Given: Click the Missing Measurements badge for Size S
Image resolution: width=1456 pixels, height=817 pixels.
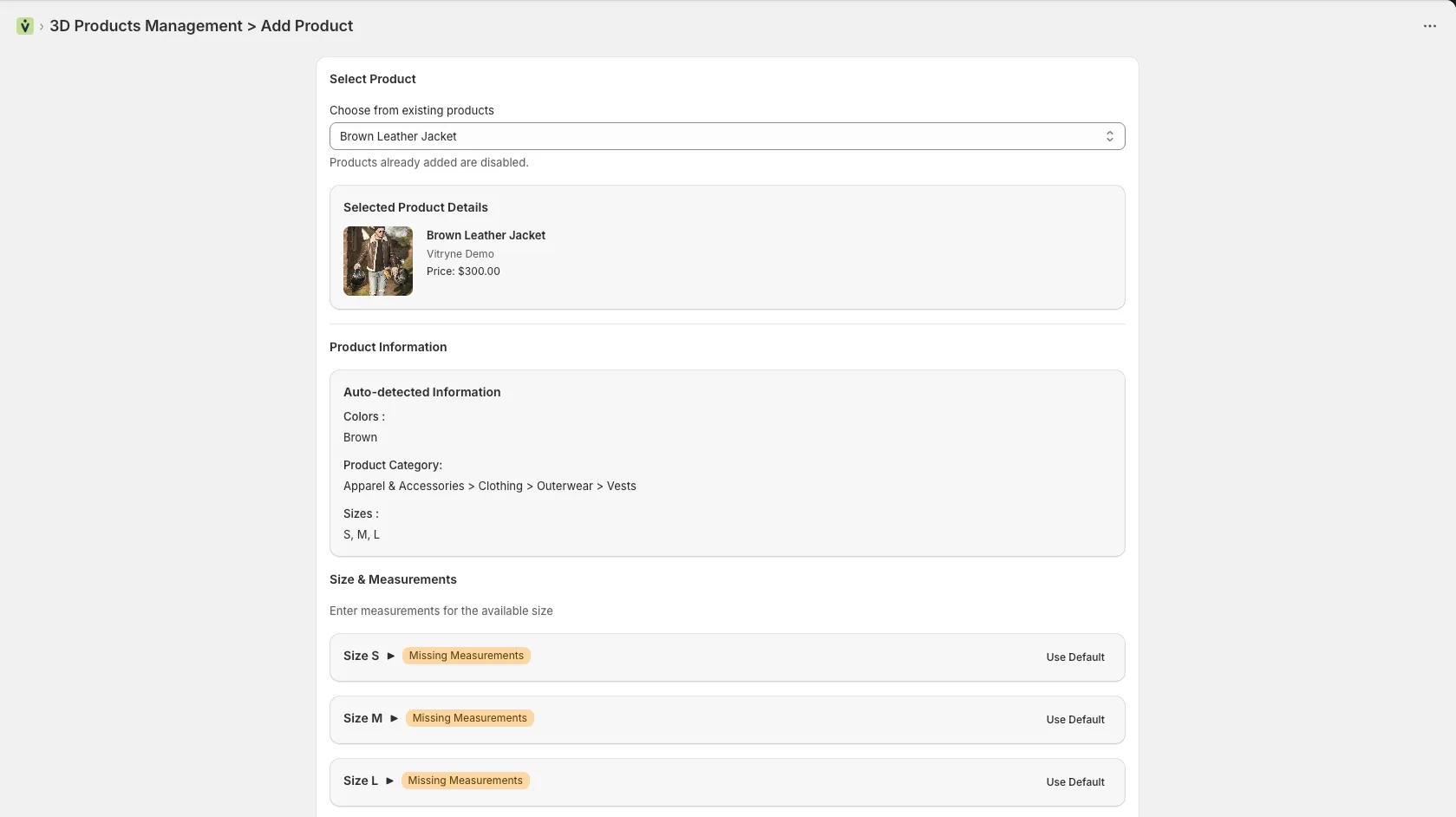Looking at the screenshot, I should 466,656.
